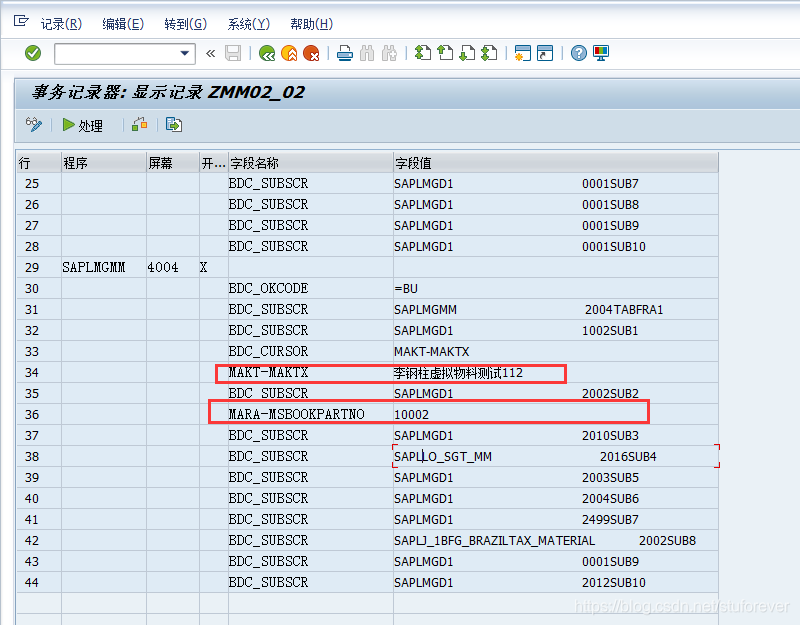Image resolution: width=800 pixels, height=625 pixels.
Task: Click 2012SUB10 value in row 44
Action: click(x=614, y=583)
